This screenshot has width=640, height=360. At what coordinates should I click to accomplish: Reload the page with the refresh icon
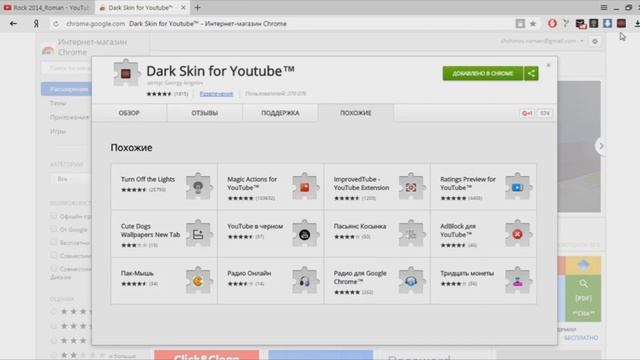pos(56,24)
